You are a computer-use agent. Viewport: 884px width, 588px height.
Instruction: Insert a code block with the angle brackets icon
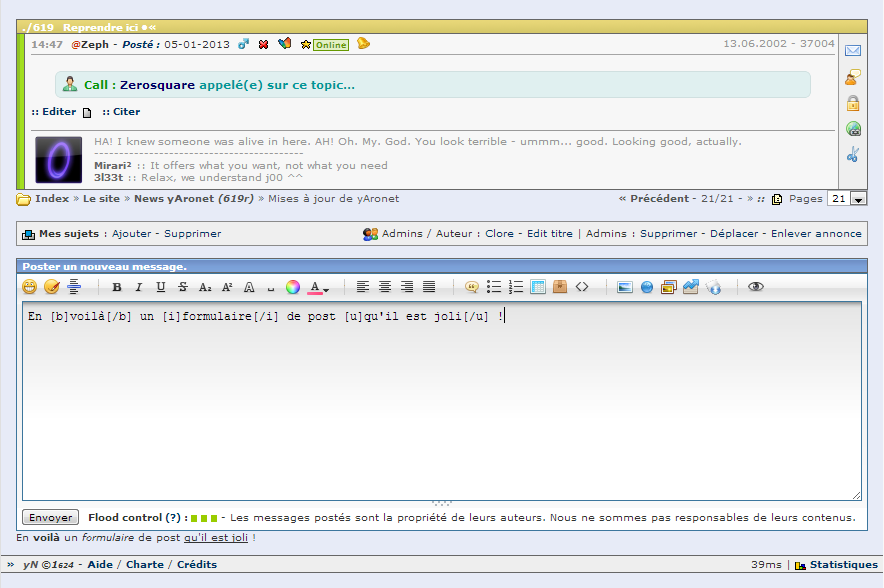point(582,287)
